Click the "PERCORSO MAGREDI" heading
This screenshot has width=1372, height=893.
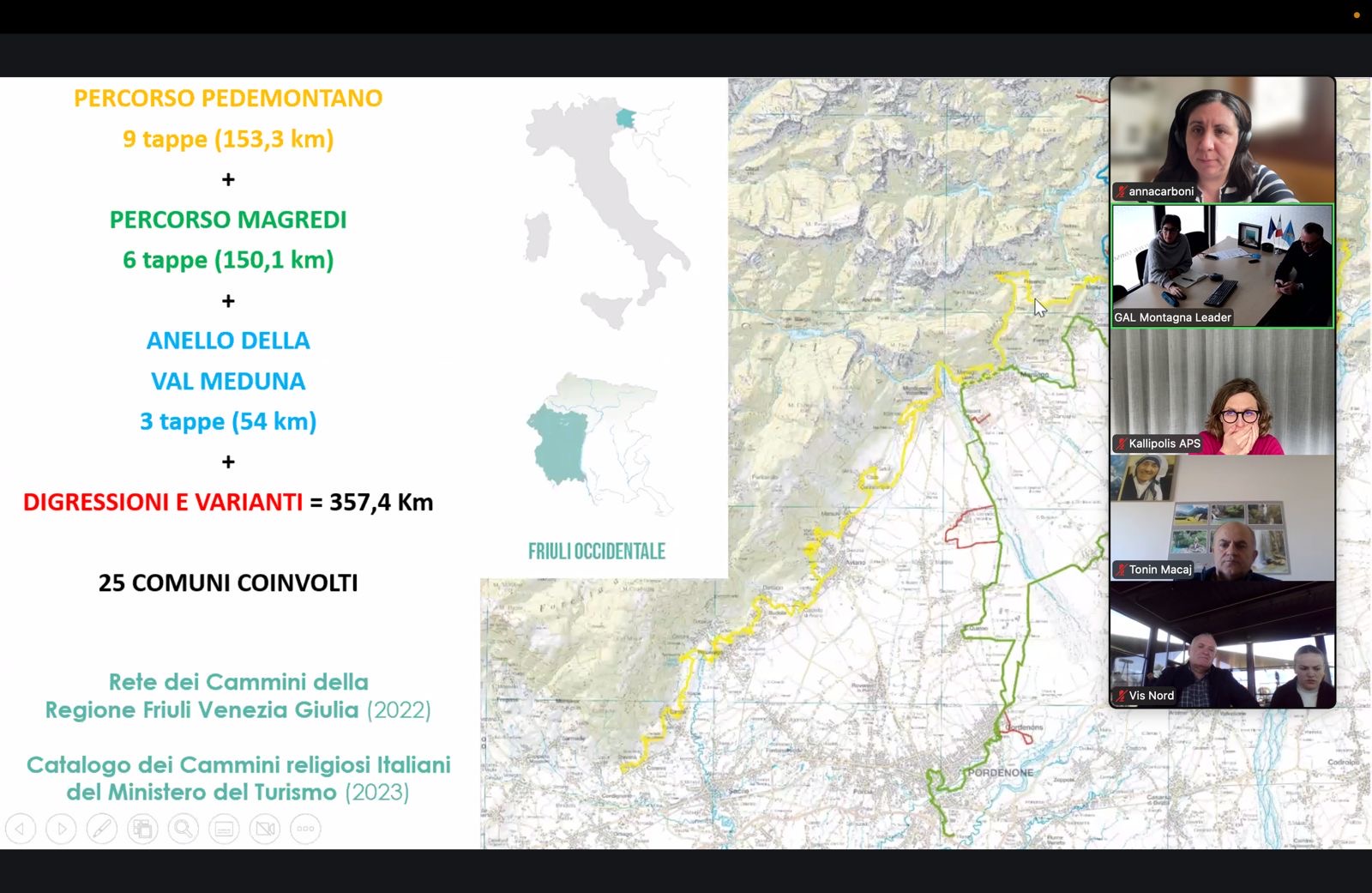228,220
